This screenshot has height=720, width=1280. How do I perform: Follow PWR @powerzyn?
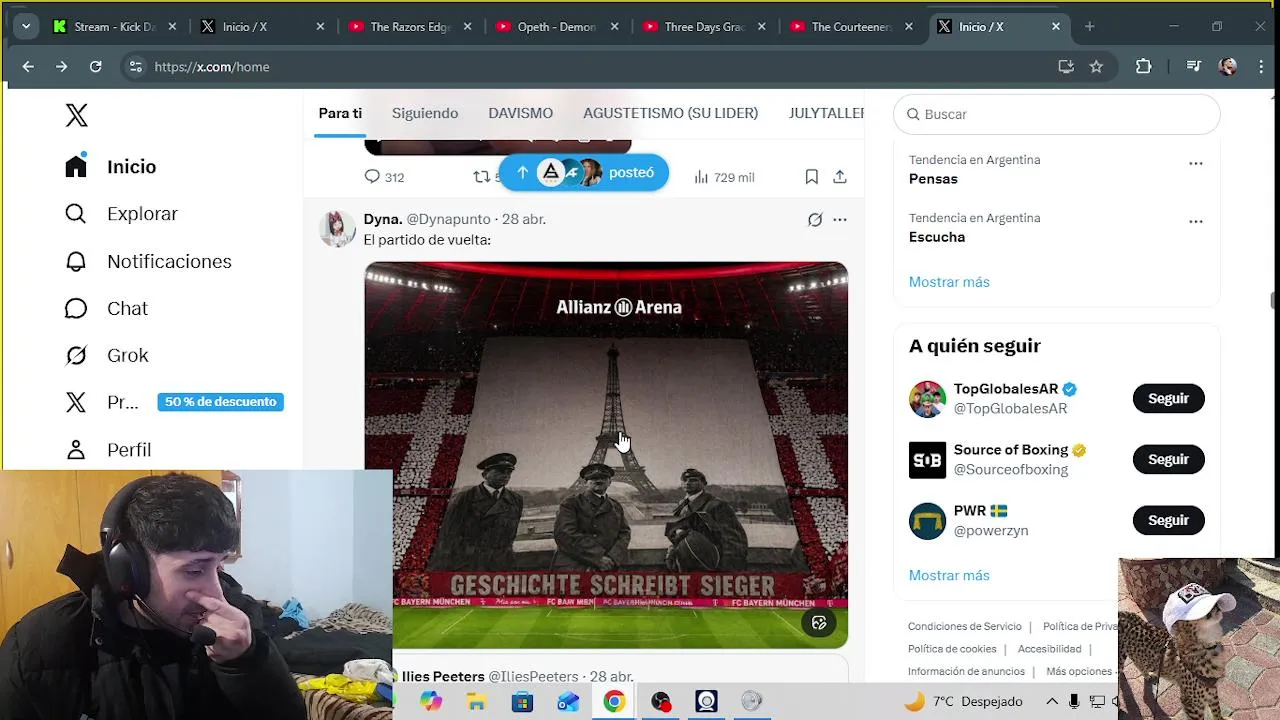1168,521
